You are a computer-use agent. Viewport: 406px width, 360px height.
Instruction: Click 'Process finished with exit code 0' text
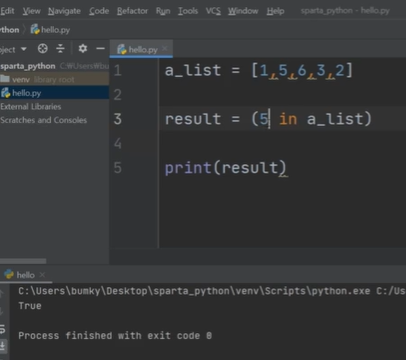click(x=115, y=335)
